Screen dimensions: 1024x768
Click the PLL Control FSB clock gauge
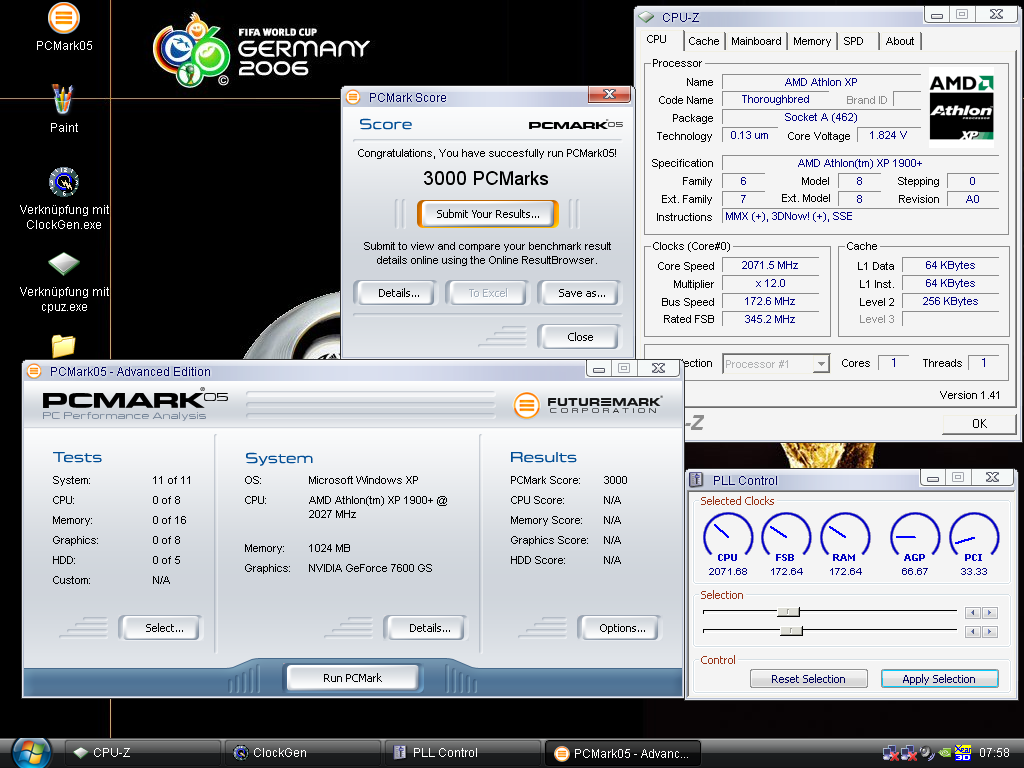coord(786,537)
